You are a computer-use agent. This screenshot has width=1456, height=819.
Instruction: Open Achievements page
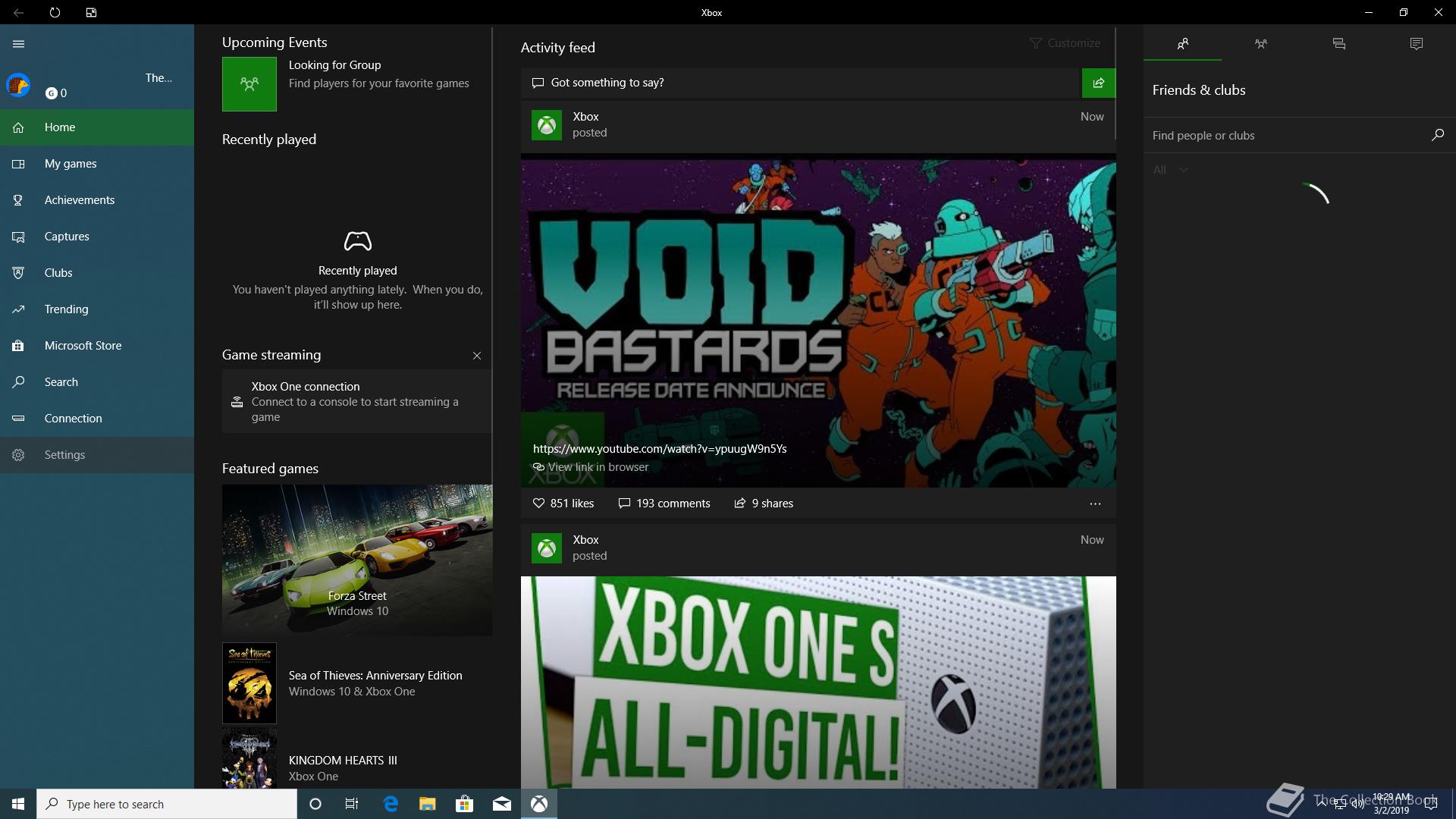[97, 200]
